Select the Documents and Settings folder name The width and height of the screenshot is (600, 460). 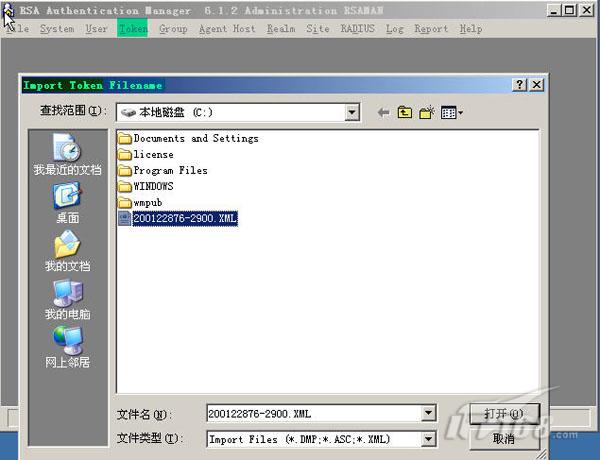click(x=196, y=139)
